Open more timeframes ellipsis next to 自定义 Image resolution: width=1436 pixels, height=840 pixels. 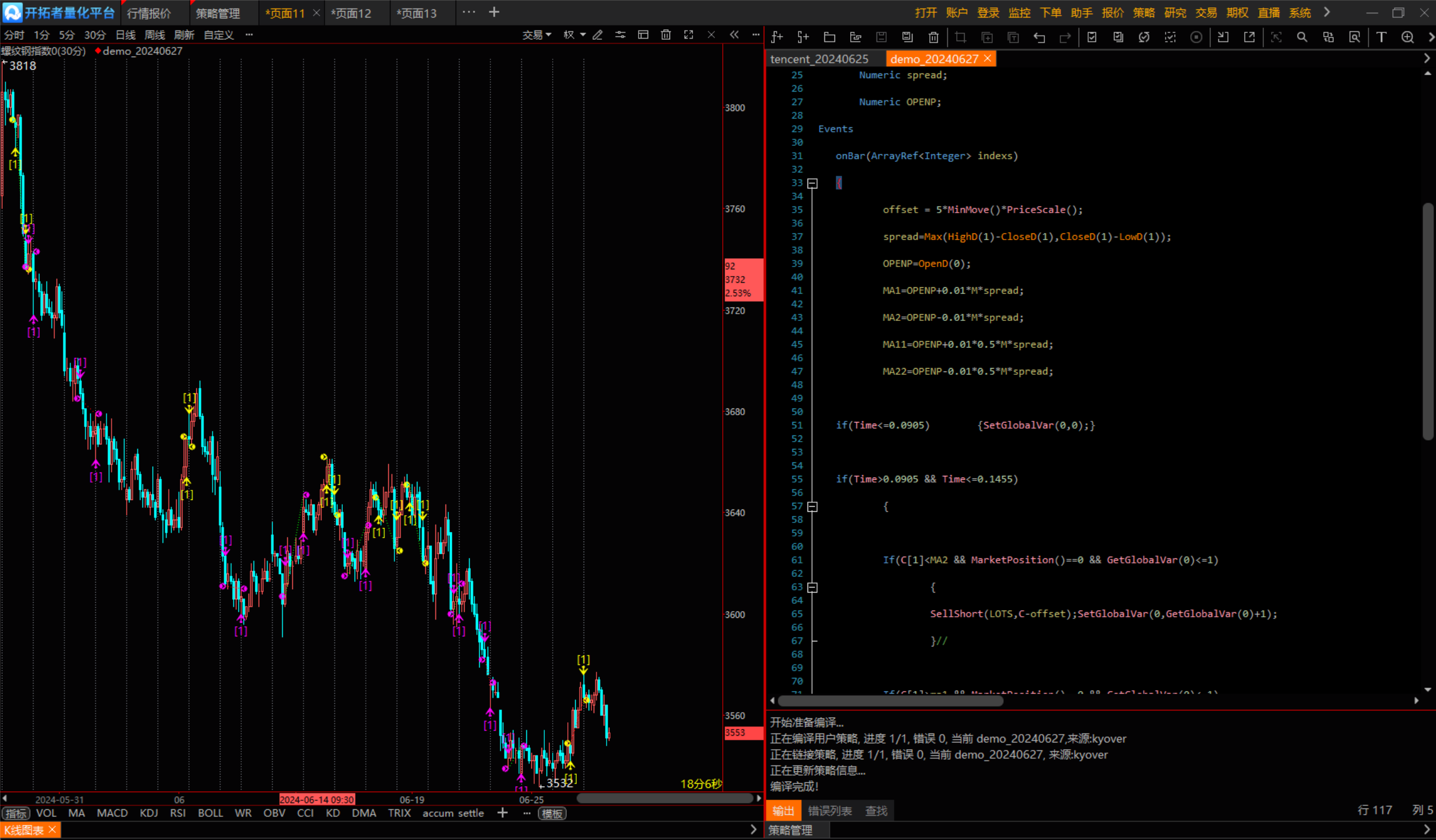click(x=249, y=35)
